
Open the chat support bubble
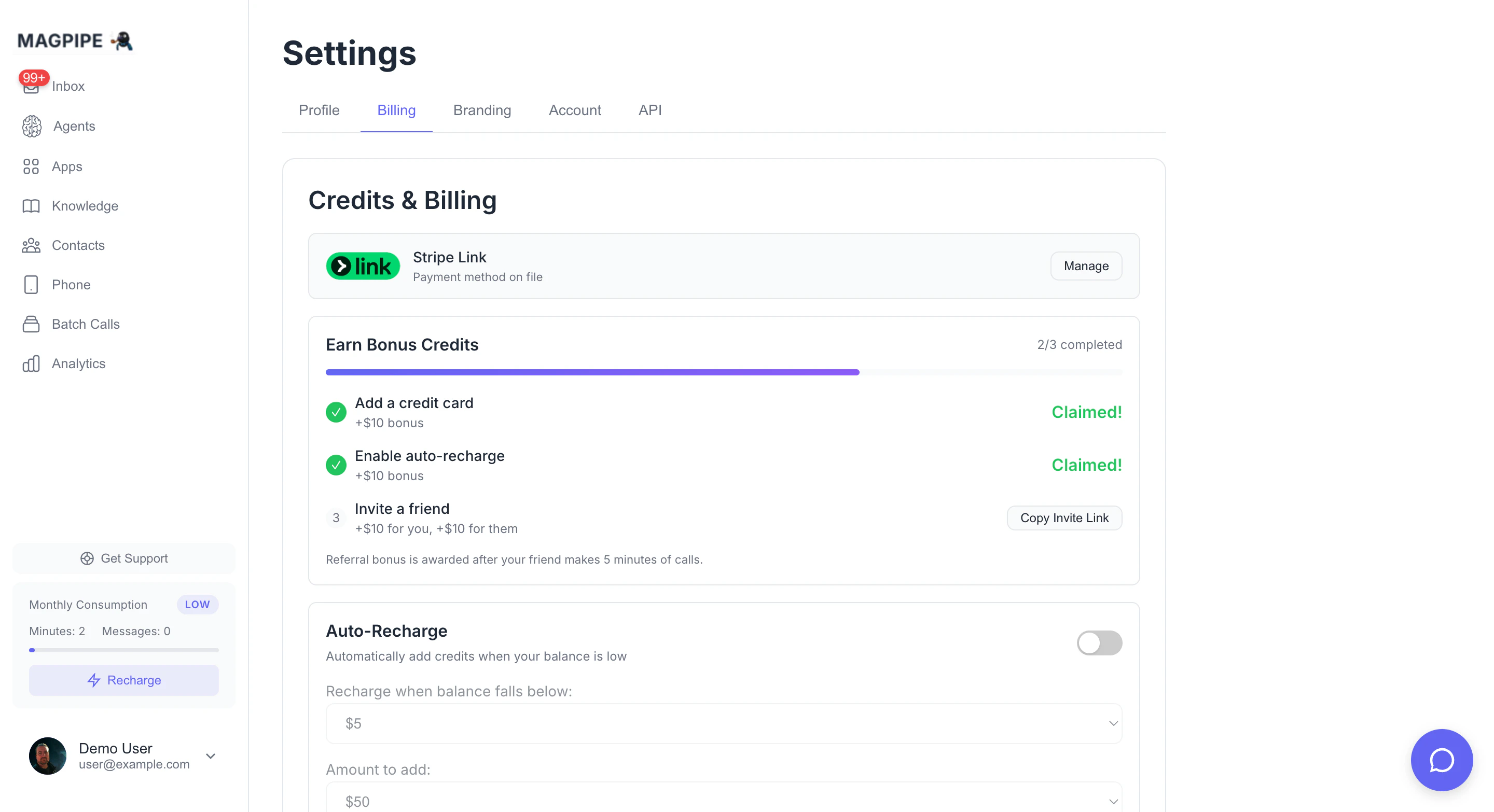pyautogui.click(x=1442, y=760)
